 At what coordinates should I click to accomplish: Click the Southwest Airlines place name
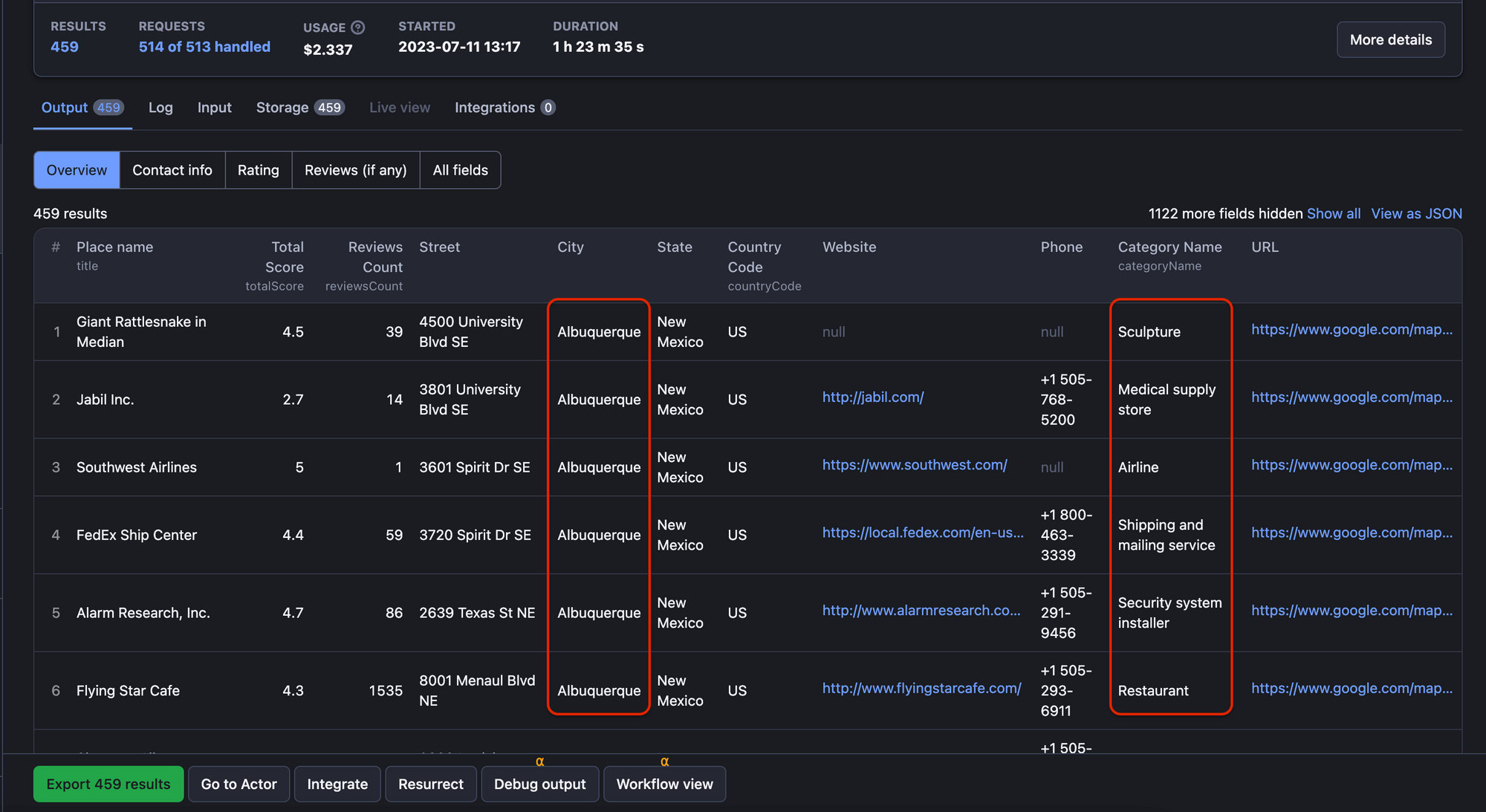[x=137, y=467]
